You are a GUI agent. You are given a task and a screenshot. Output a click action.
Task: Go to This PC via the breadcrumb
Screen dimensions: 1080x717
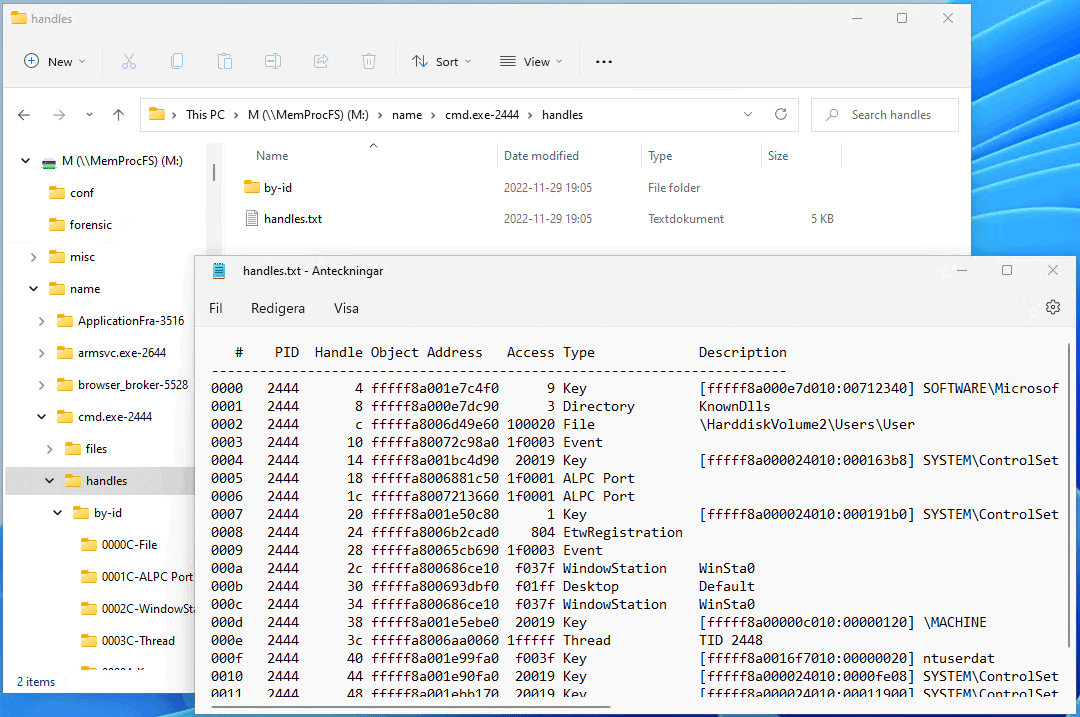[x=205, y=114]
